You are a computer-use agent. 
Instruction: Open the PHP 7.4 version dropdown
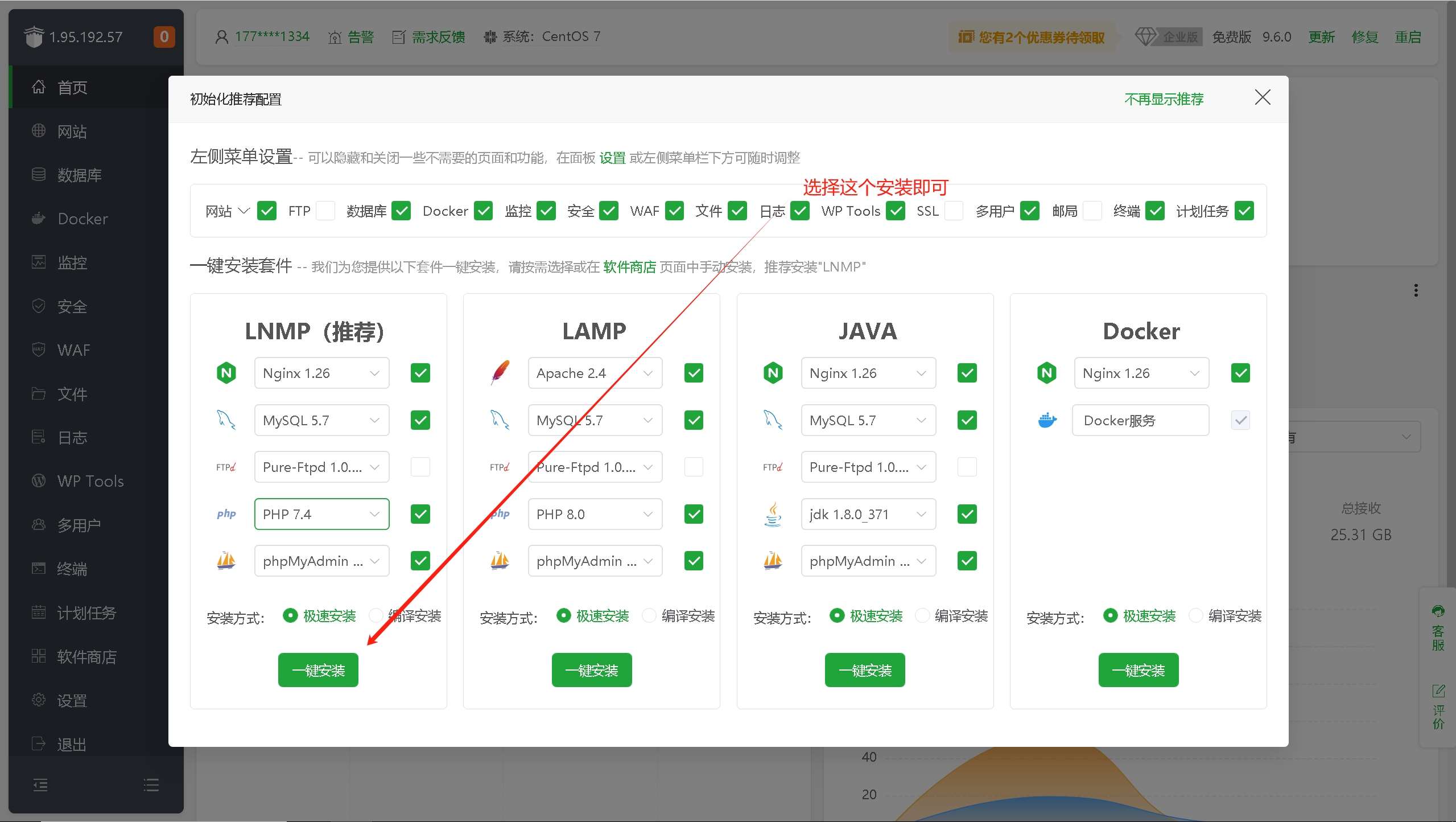tap(321, 514)
